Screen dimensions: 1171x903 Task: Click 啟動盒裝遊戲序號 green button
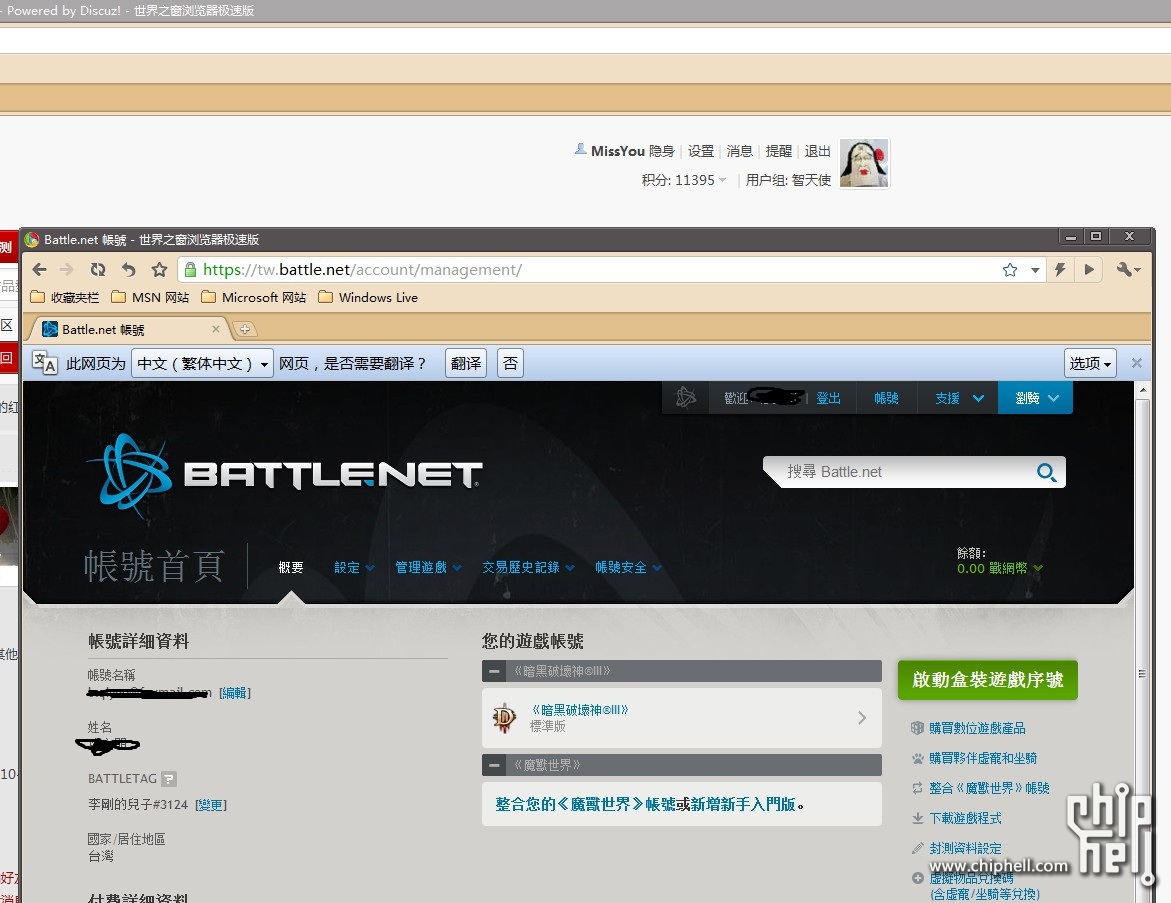point(987,680)
